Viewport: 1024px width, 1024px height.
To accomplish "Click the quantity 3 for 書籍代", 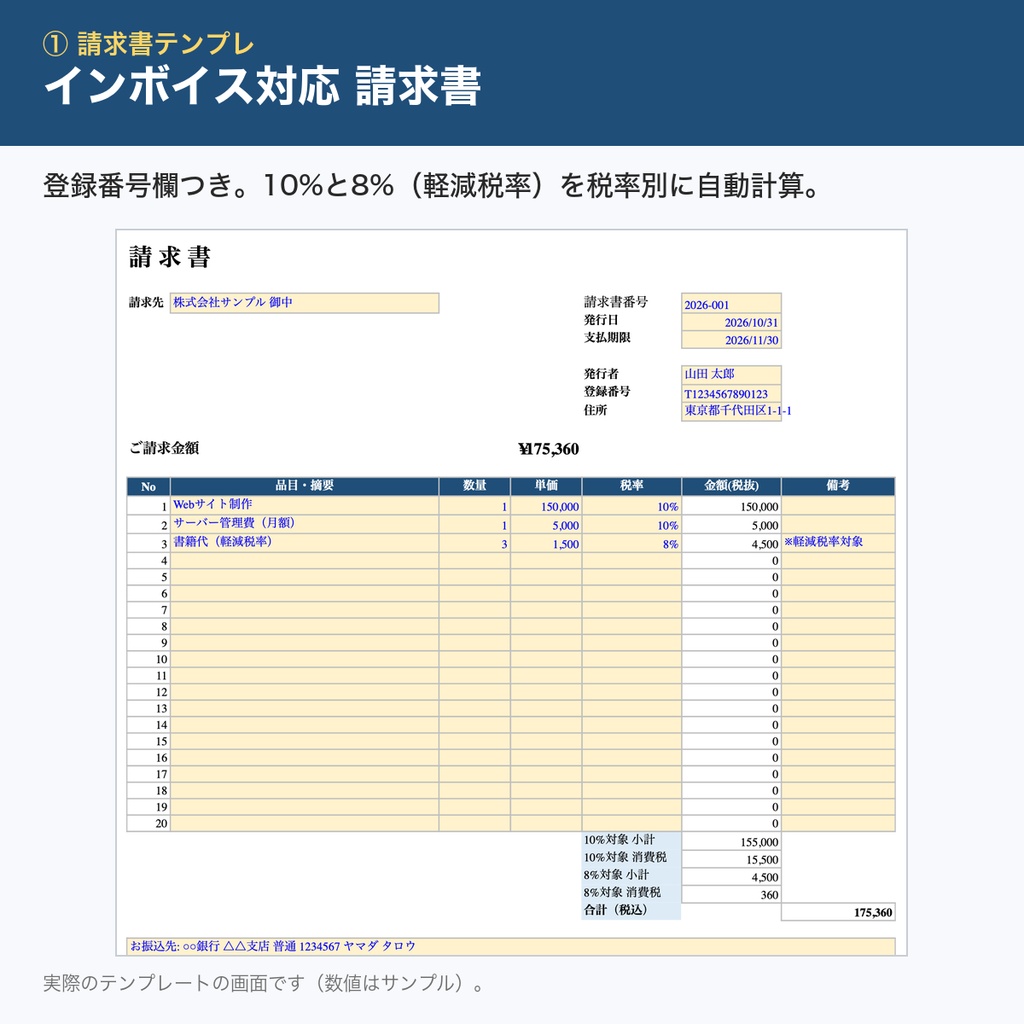I will click(475, 544).
